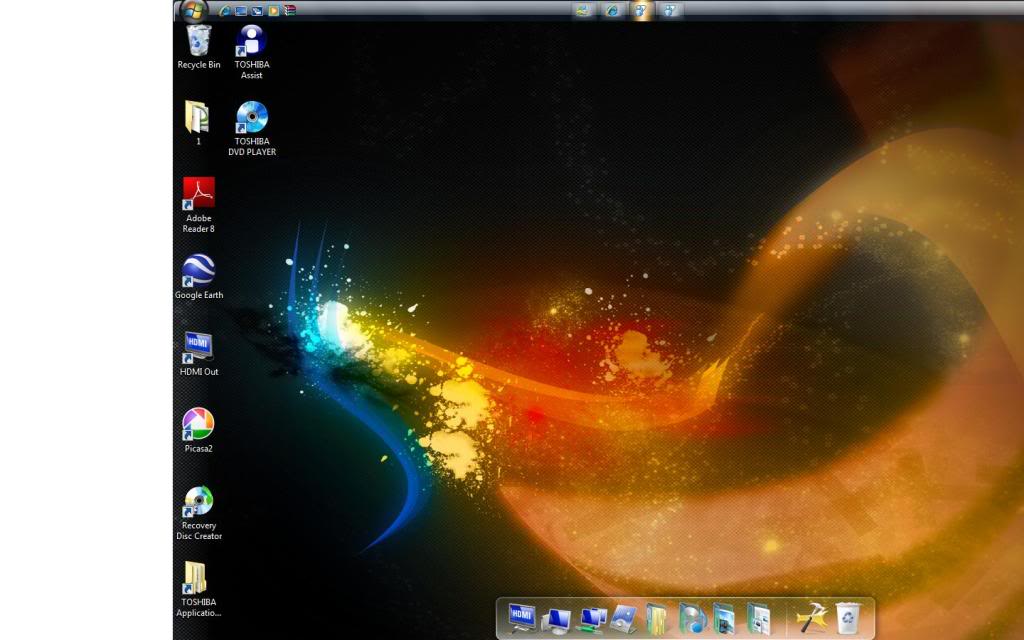Open the Windows Start orb
This screenshot has width=1024, height=640.
click(x=193, y=8)
